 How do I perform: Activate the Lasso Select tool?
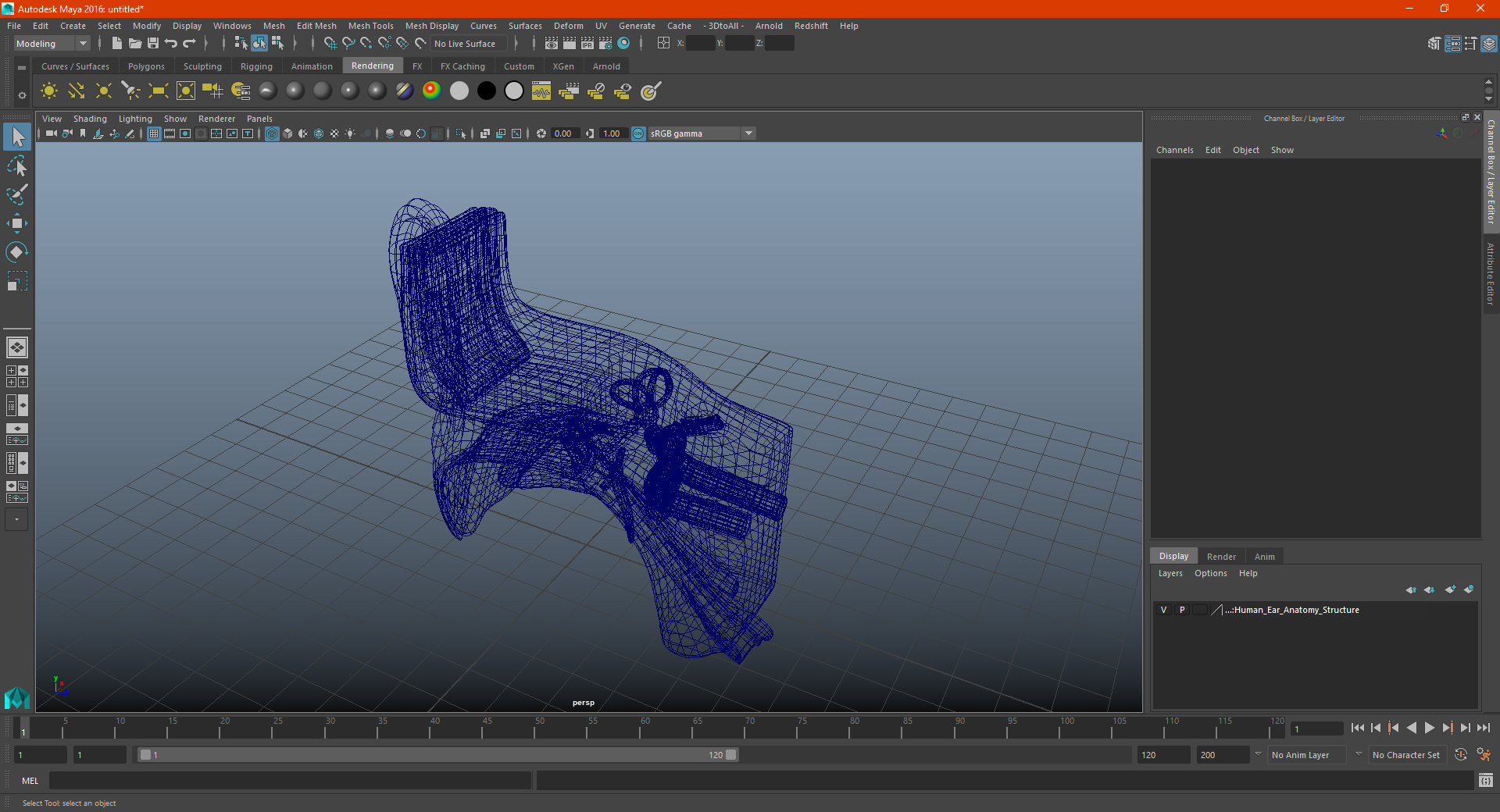(17, 166)
